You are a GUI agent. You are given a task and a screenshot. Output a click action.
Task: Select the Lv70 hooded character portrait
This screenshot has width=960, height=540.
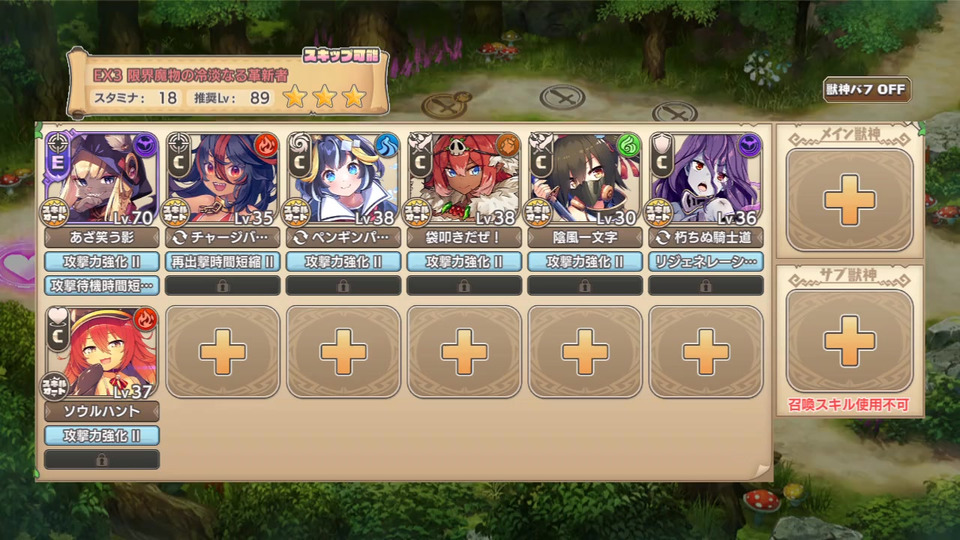click(x=102, y=178)
